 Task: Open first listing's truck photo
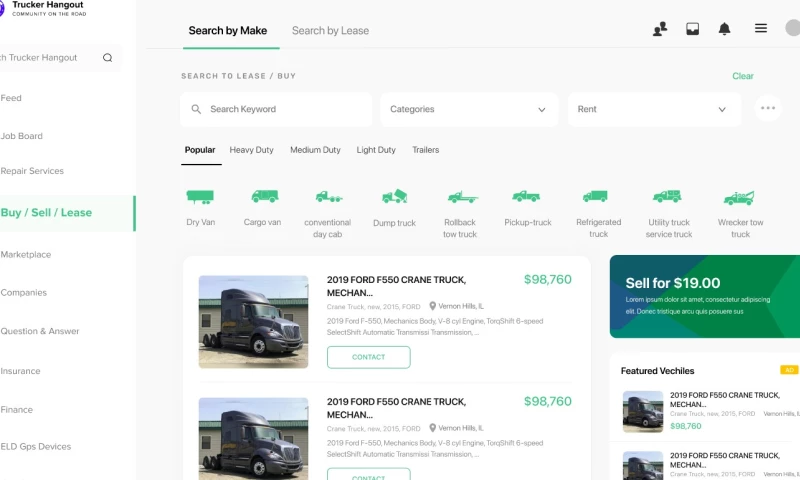[x=254, y=322]
